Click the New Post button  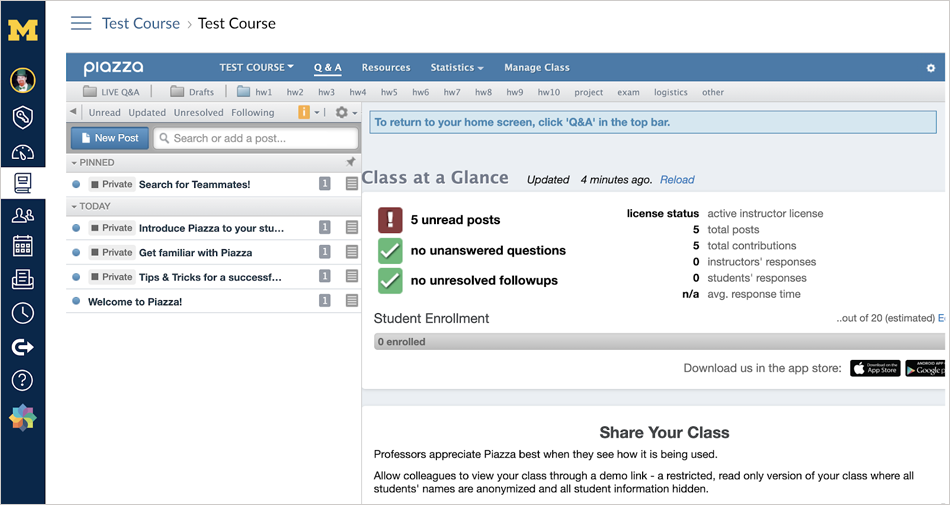click(x=110, y=137)
